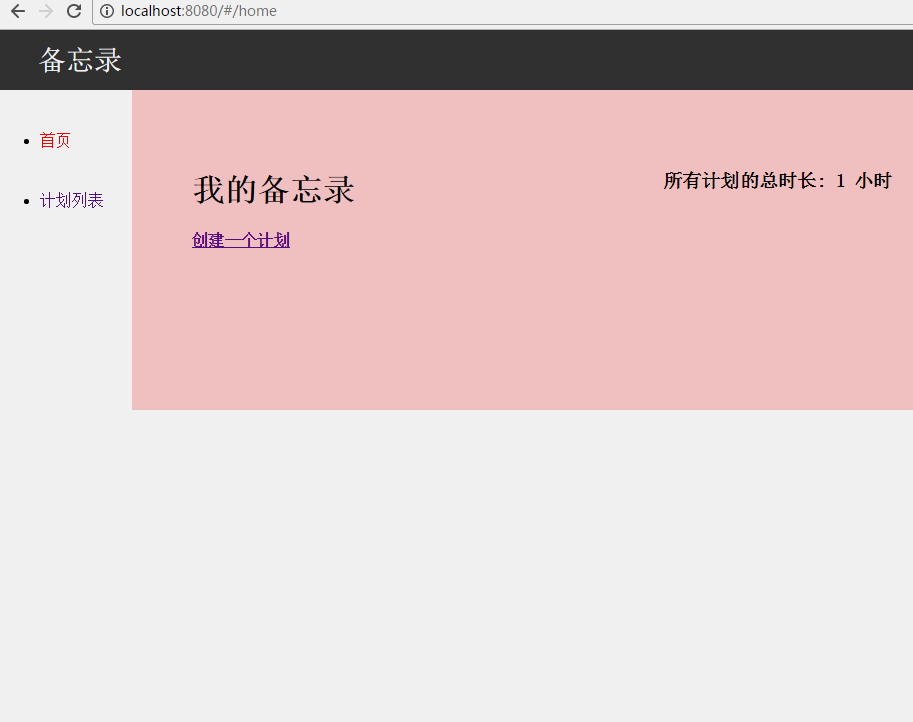This screenshot has height=722, width=913.
Task: Click the 我的备忘录 heading
Action: [x=273, y=190]
